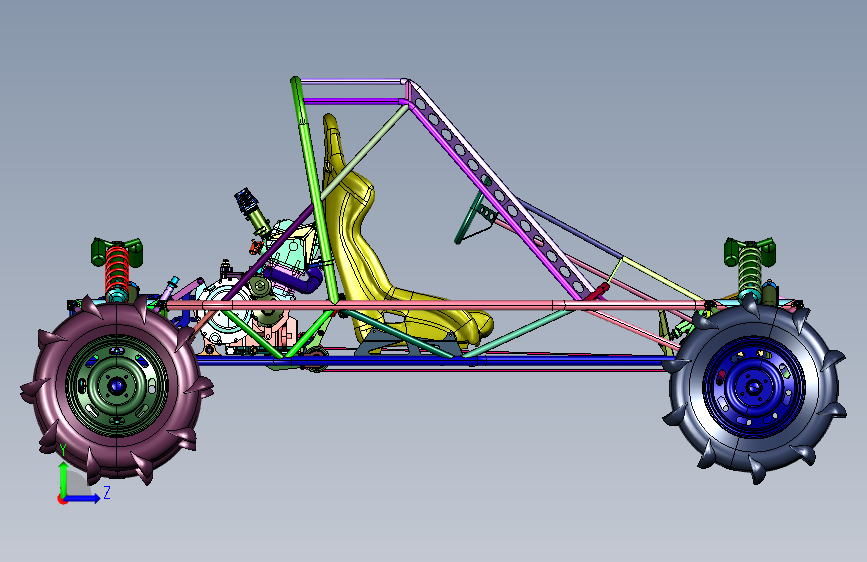Click the red origin of the axis triad
867x562 pixels.
pyautogui.click(x=61, y=499)
